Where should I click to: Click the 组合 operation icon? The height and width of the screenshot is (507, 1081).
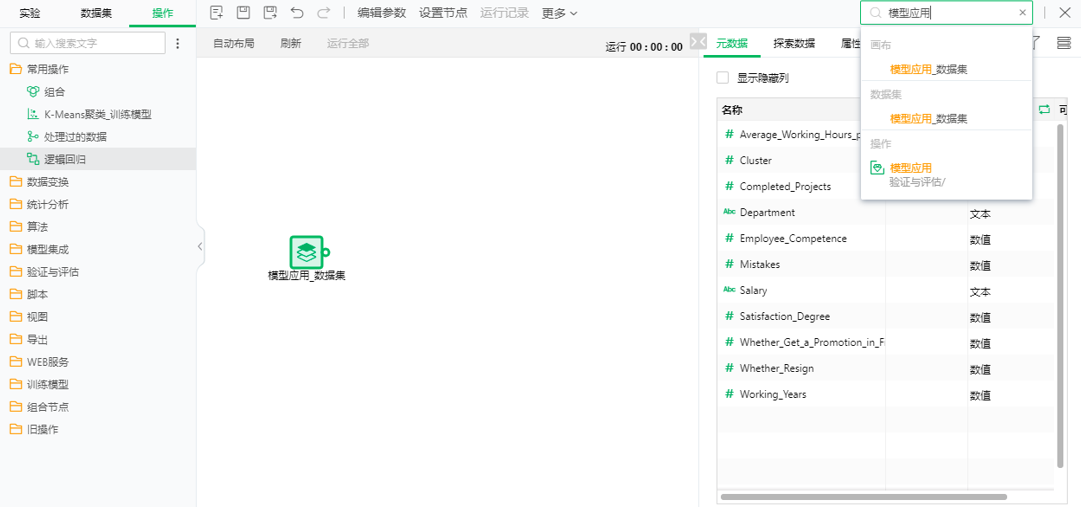[32, 92]
